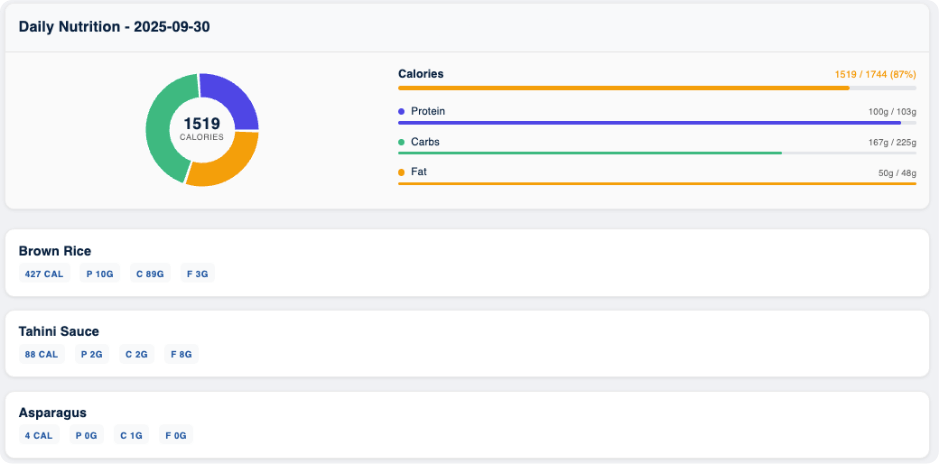Click the orange Fat legend dot
The image size is (939, 464).
(x=402, y=172)
